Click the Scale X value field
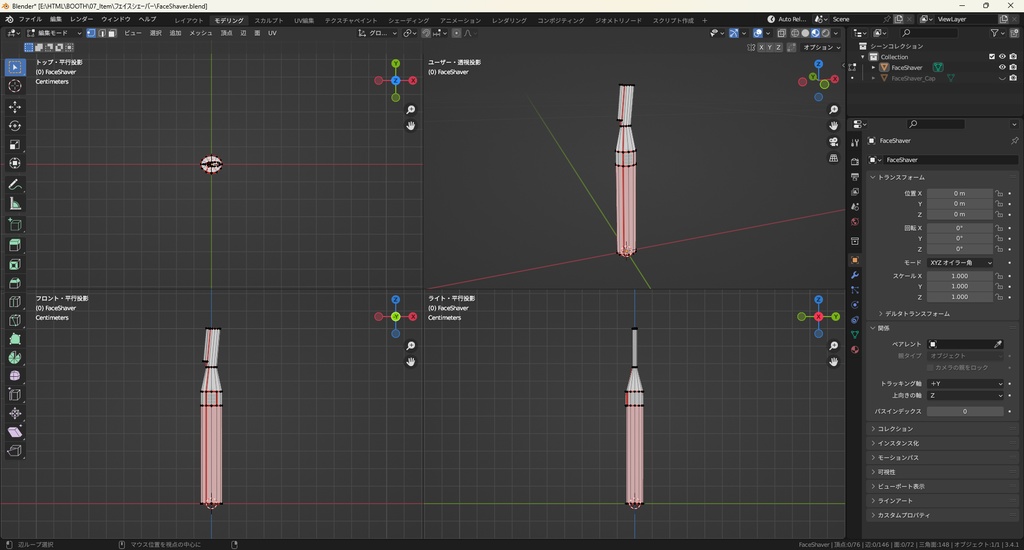Image resolution: width=1024 pixels, height=550 pixels. point(959,276)
